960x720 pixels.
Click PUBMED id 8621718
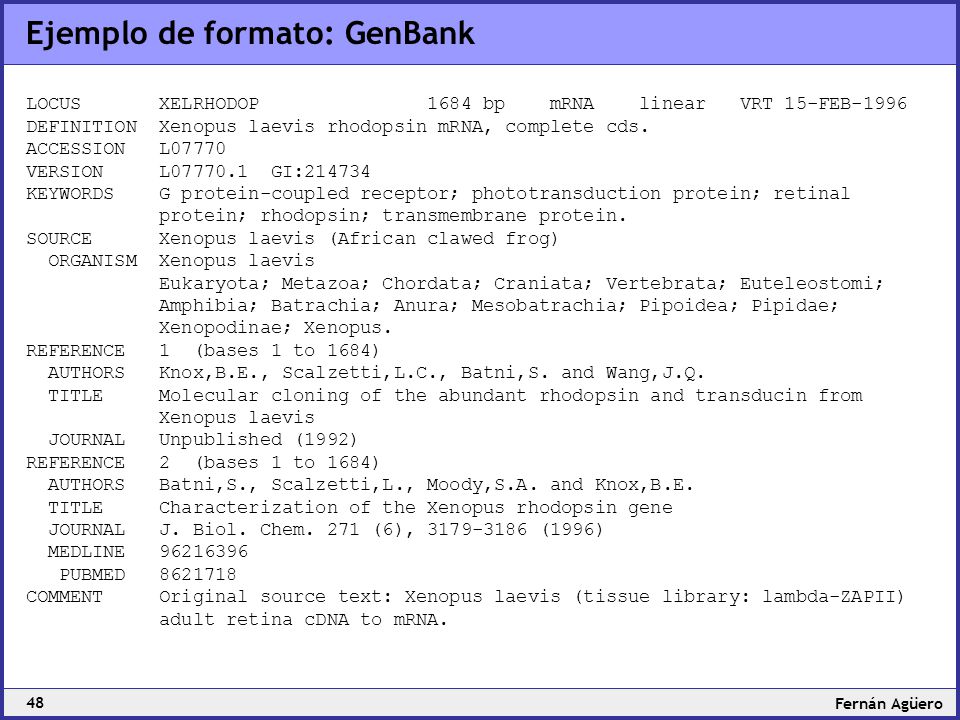pyautogui.click(x=198, y=575)
